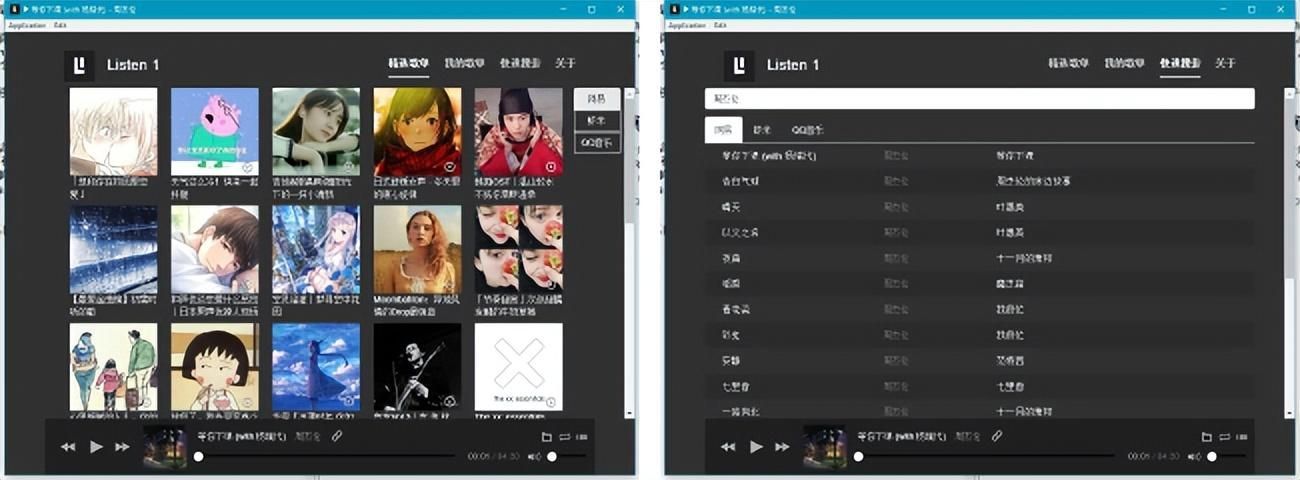This screenshot has height=480, width=1300.
Task: Click the Listen 1 logo in left window
Action: pyautogui.click(x=79, y=65)
